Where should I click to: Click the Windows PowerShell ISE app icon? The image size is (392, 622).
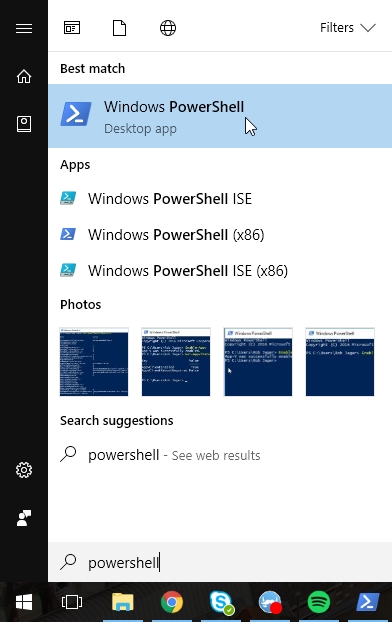[68, 198]
